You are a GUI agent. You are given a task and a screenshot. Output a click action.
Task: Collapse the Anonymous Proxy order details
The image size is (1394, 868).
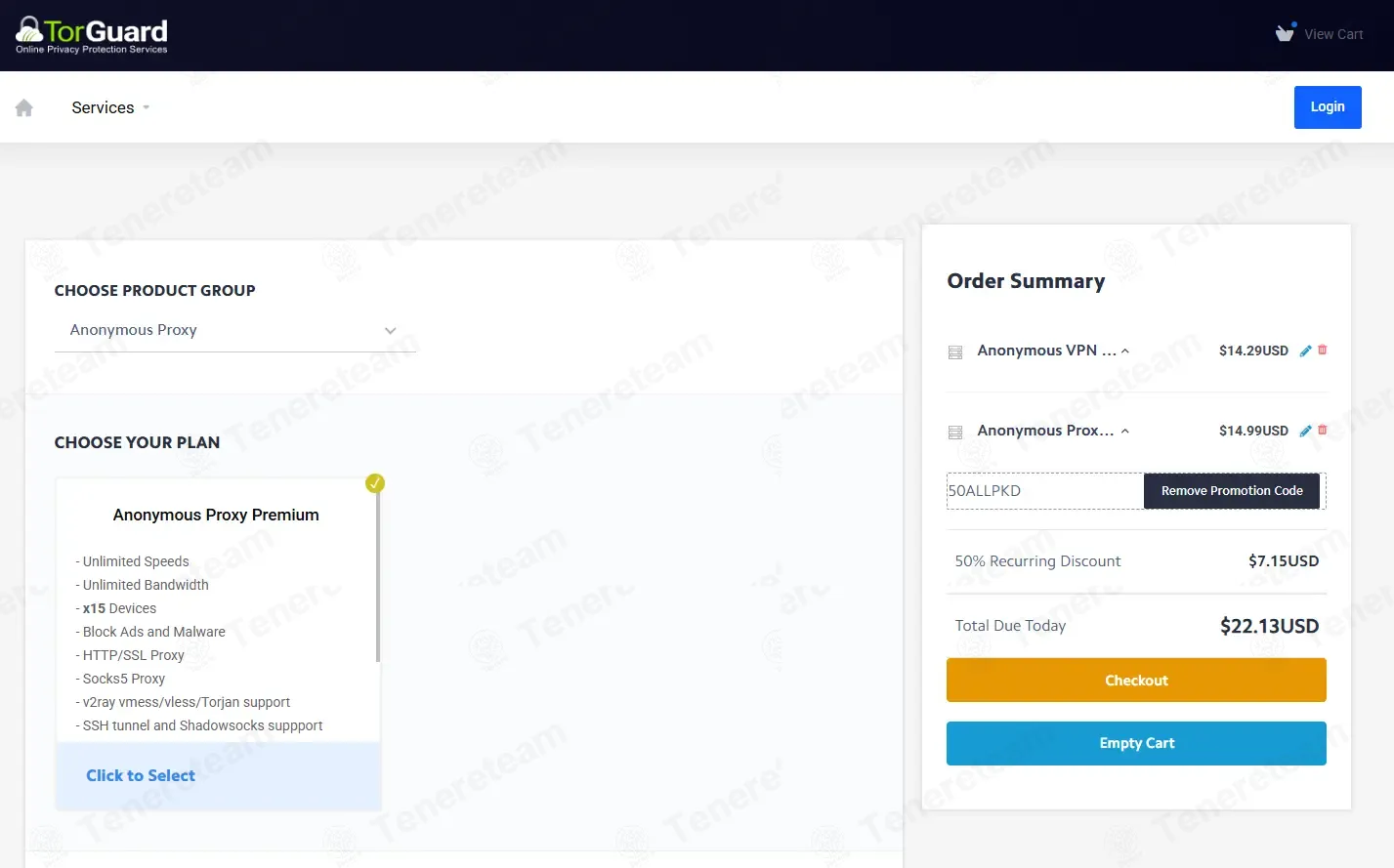tap(1125, 431)
